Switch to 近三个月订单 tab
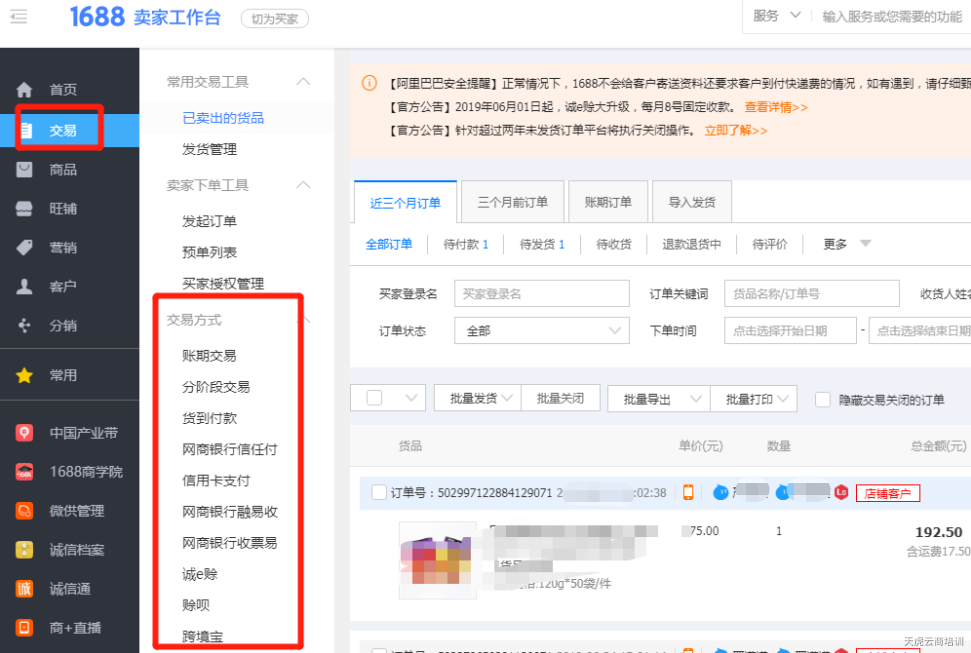Screen dimensions: 971x653 405,203
